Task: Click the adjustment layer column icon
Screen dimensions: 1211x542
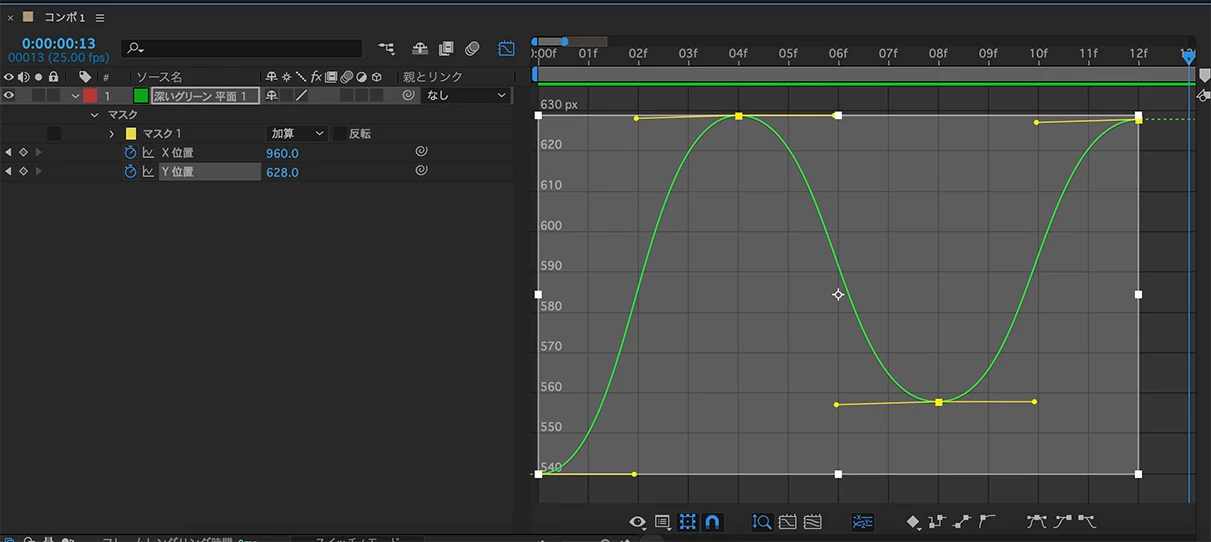Action: [x=361, y=77]
